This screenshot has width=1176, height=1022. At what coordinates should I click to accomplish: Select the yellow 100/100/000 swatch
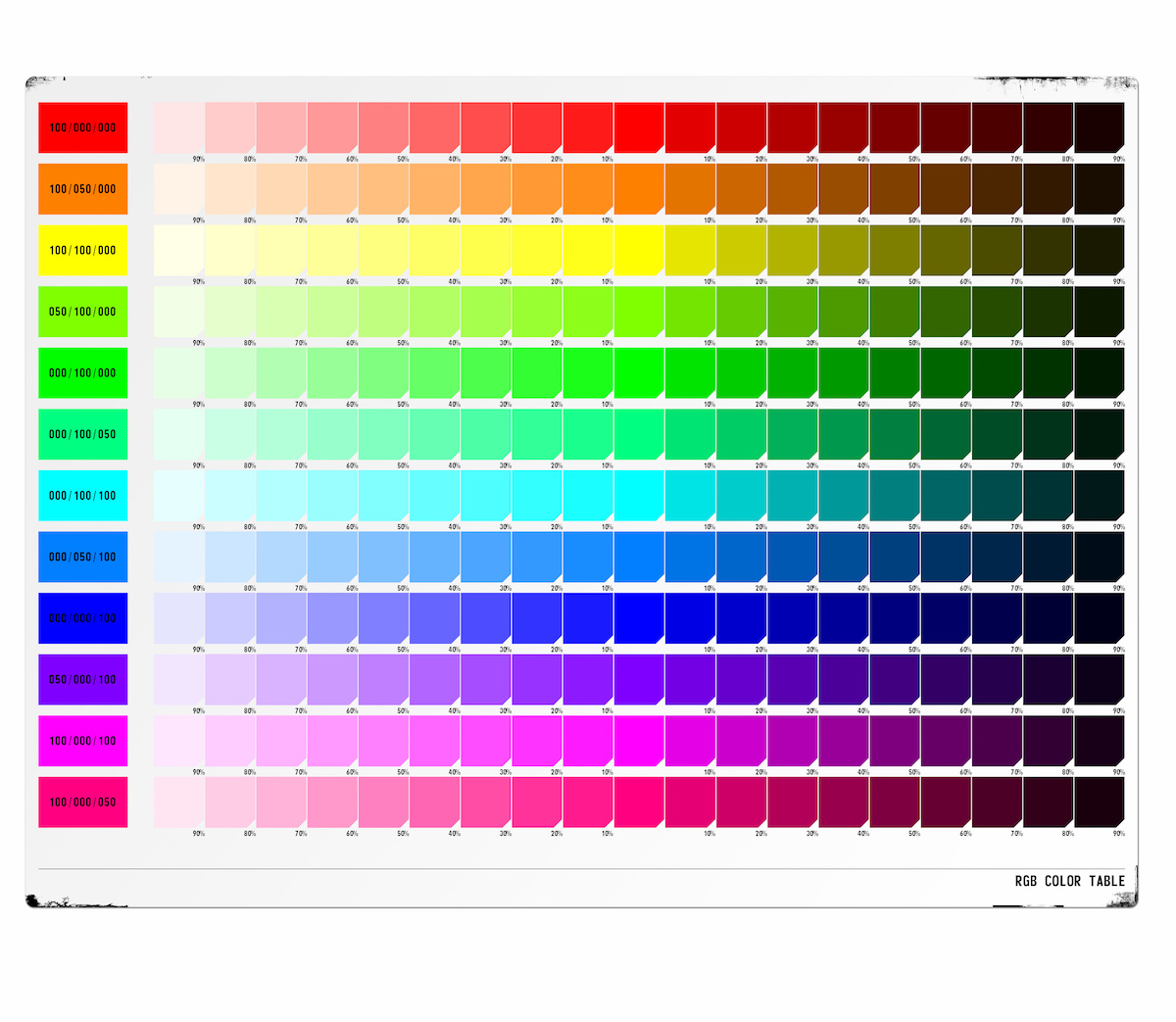(82, 250)
